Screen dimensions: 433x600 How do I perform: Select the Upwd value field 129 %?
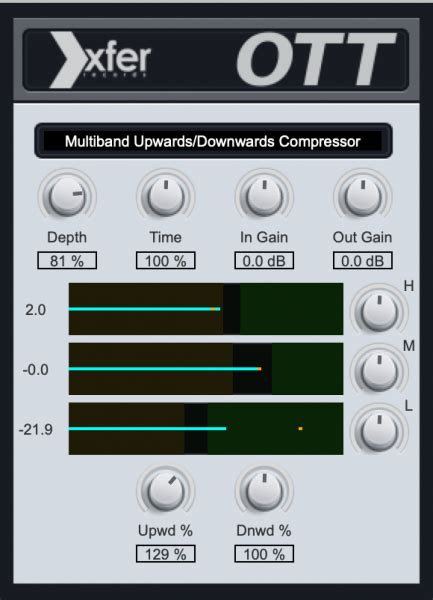pyautogui.click(x=166, y=554)
